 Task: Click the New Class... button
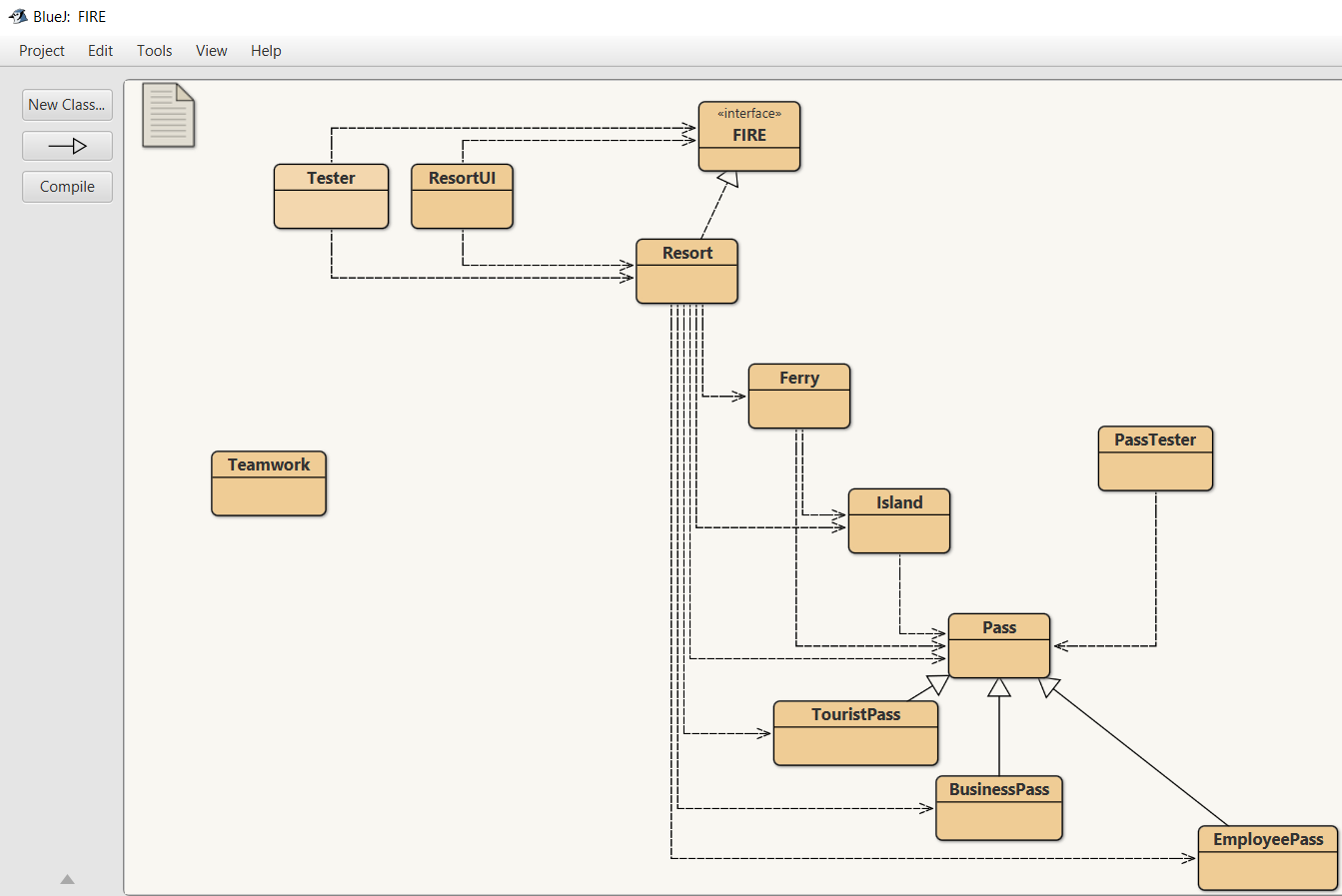click(67, 105)
